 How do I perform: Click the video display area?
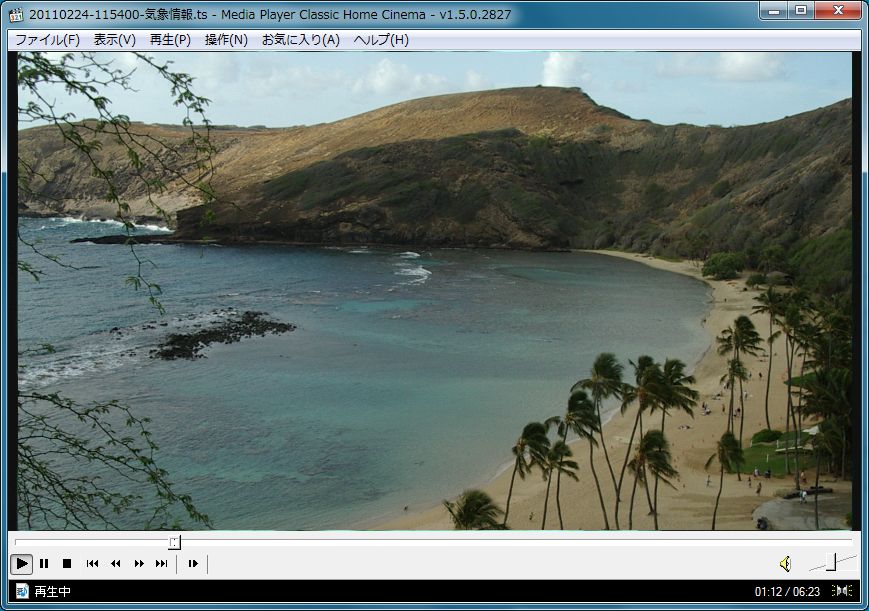coord(434,291)
